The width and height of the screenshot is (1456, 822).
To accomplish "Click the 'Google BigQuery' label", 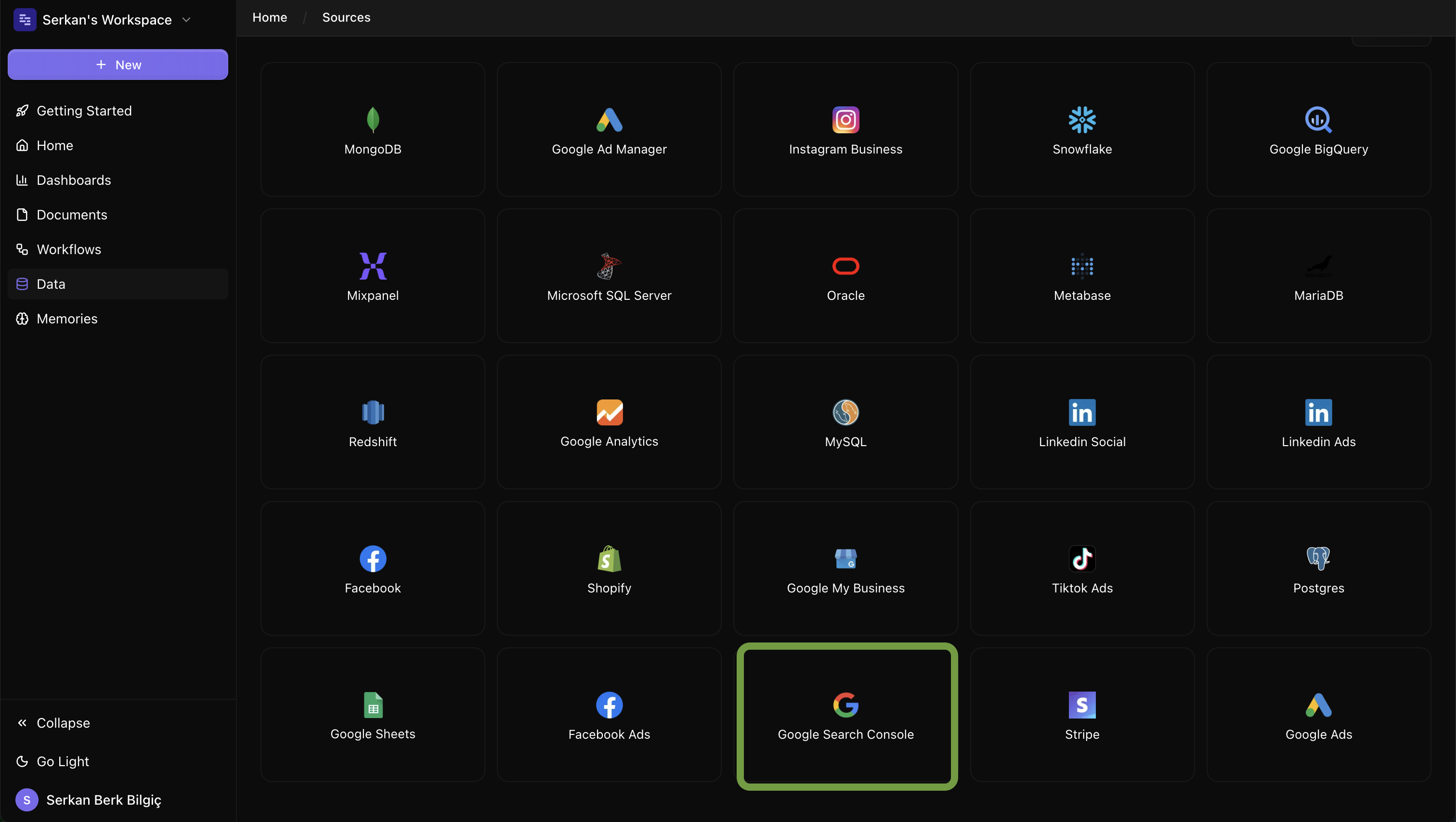I will [1318, 149].
